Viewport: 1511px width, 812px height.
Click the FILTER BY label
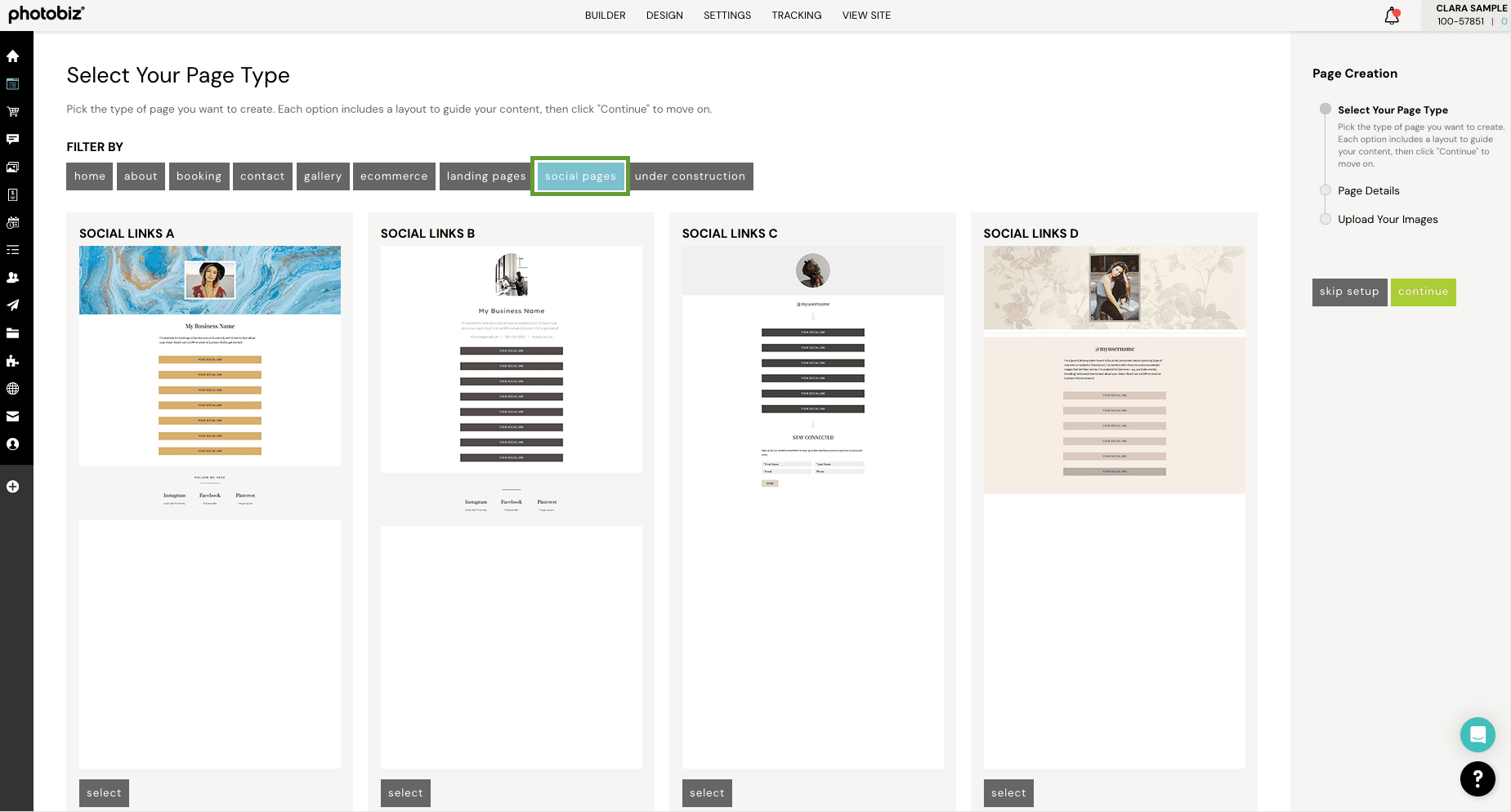coord(95,147)
